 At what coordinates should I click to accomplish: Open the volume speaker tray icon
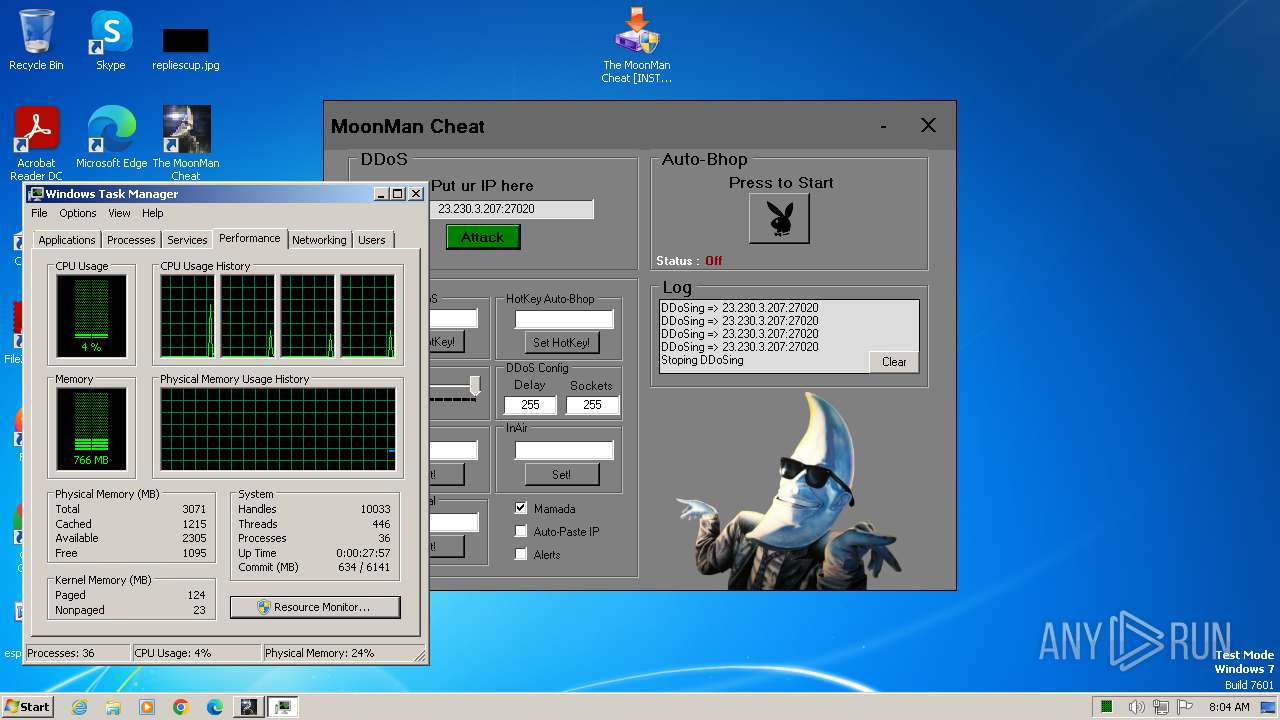coord(1137,707)
